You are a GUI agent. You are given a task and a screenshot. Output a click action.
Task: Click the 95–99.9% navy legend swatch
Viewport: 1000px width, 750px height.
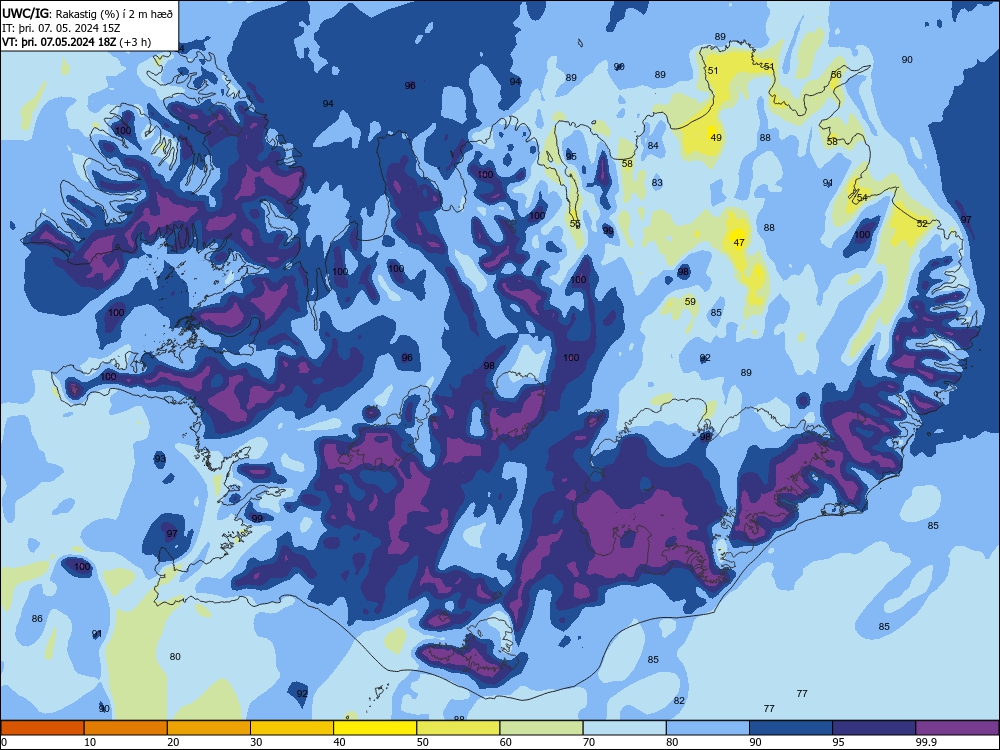[874, 728]
